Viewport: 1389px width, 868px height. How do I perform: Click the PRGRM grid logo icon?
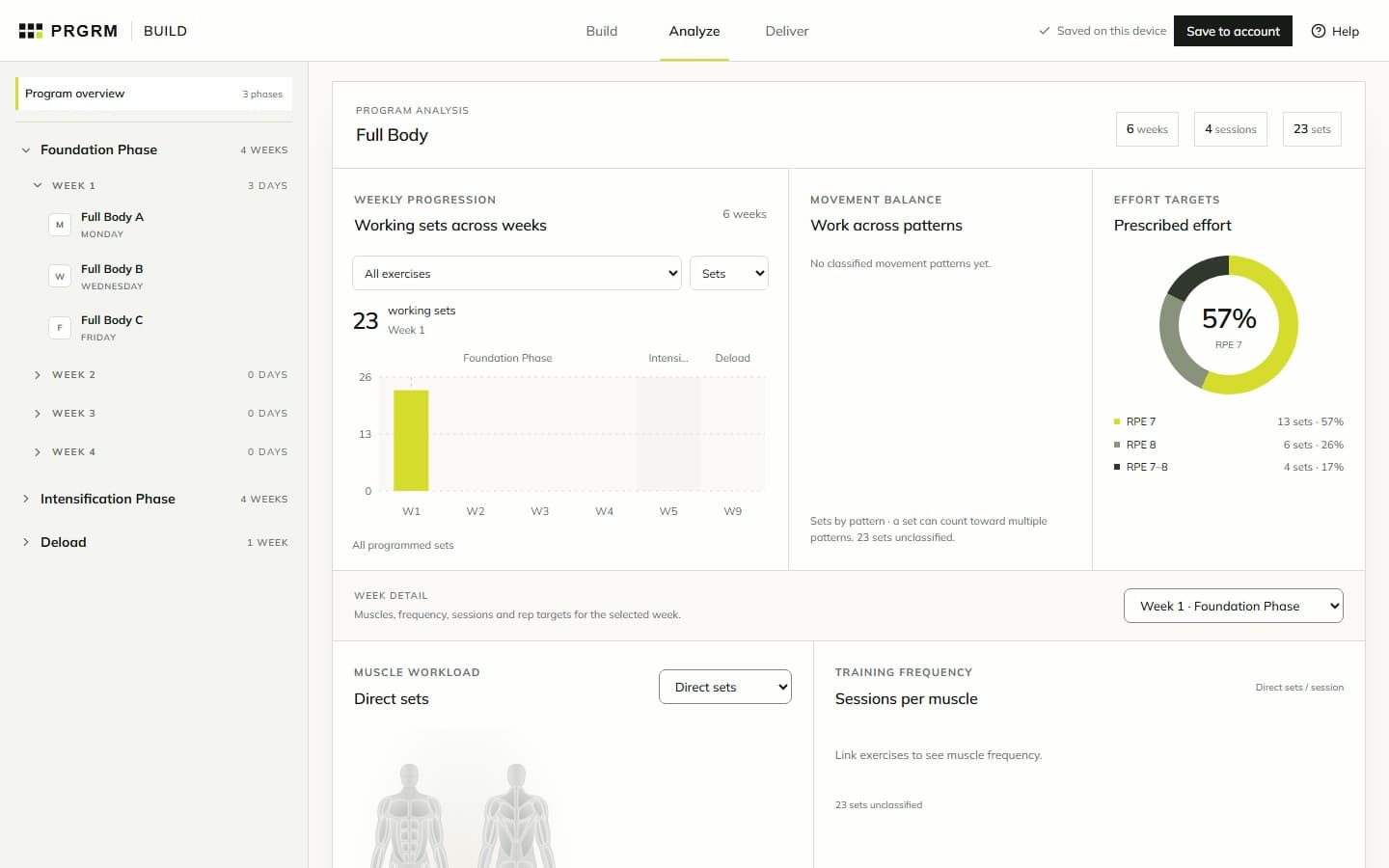[31, 31]
